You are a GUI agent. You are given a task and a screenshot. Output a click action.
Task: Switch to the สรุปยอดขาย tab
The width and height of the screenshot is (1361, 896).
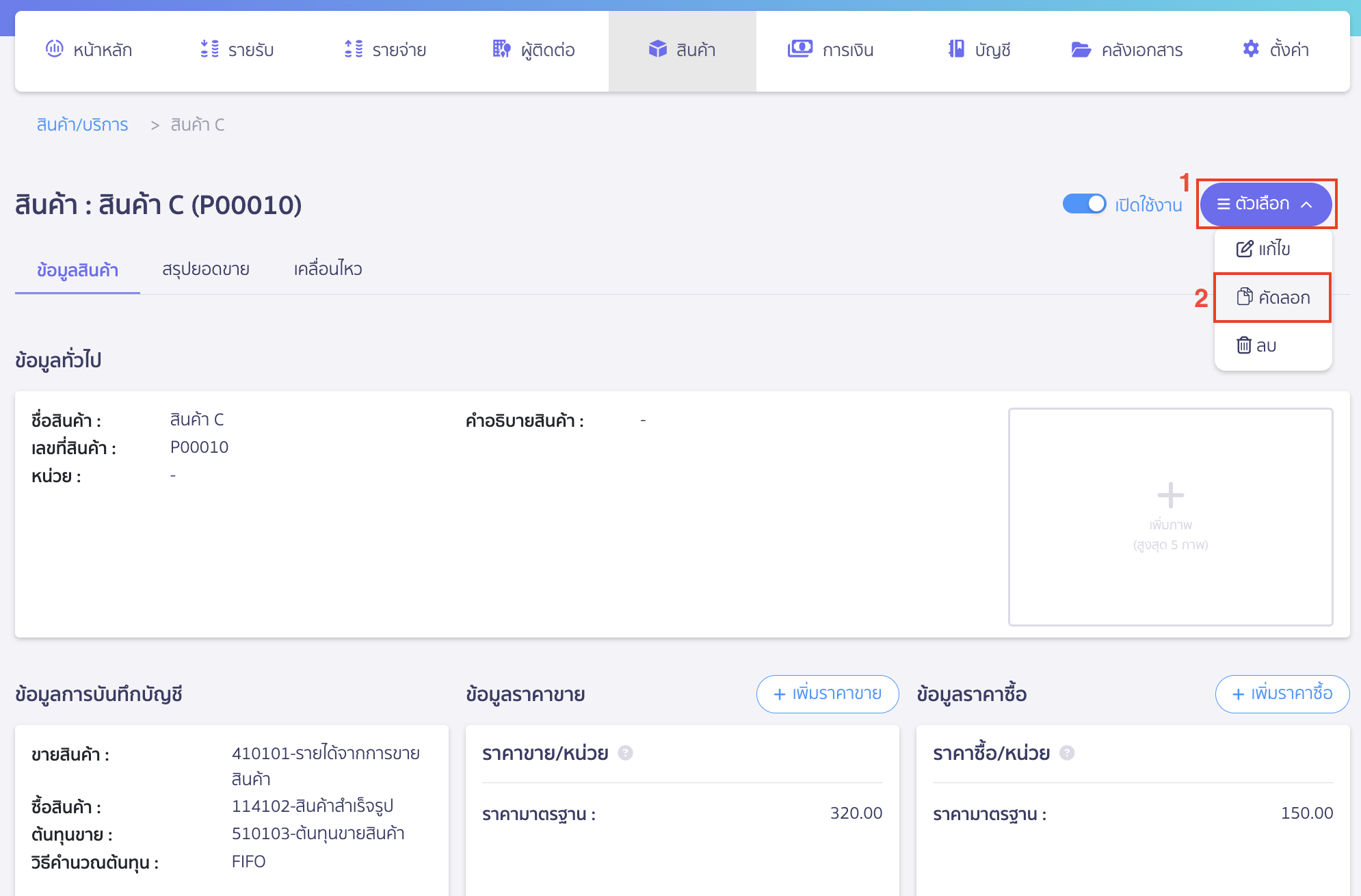coord(206,269)
